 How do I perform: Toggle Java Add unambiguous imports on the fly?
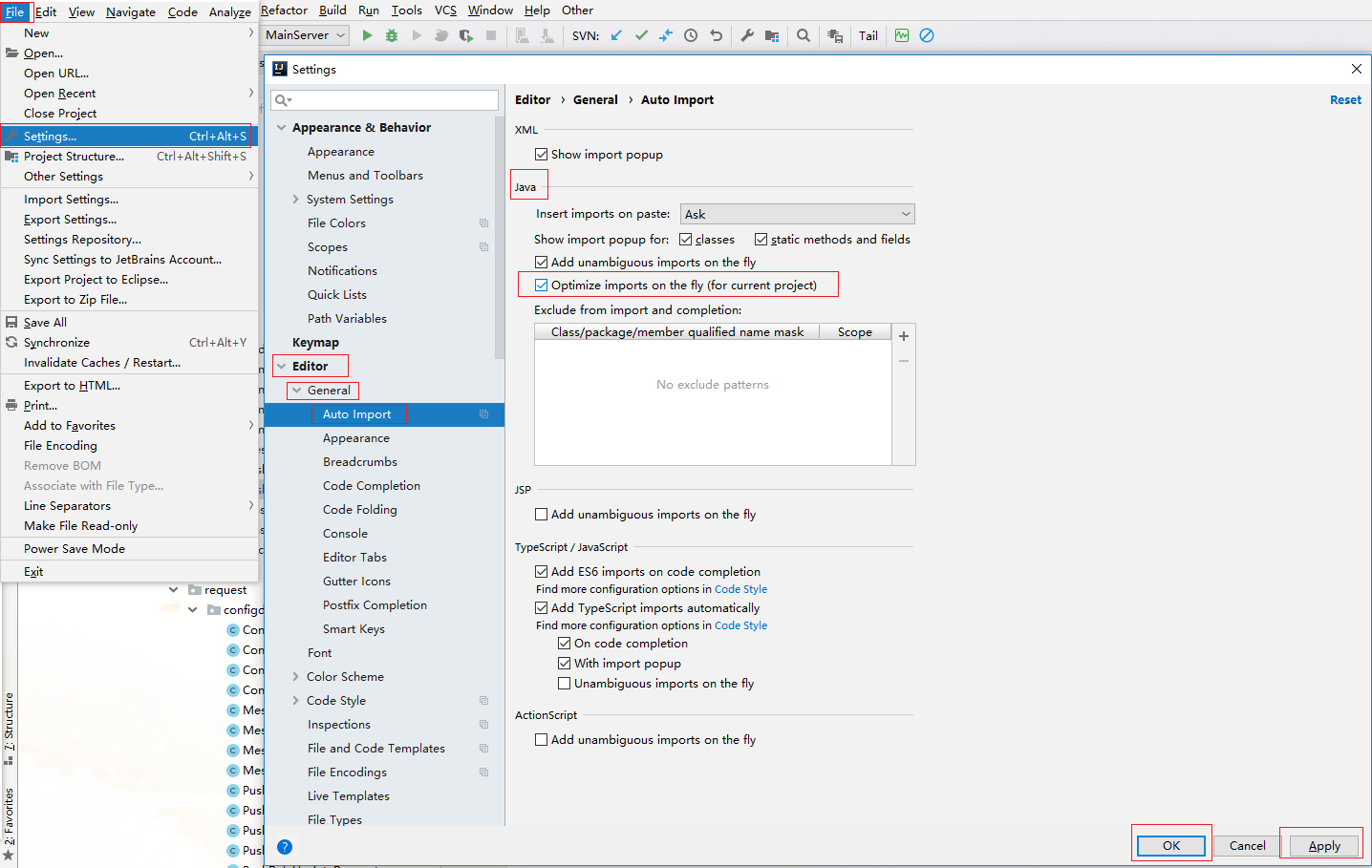pyautogui.click(x=542, y=263)
